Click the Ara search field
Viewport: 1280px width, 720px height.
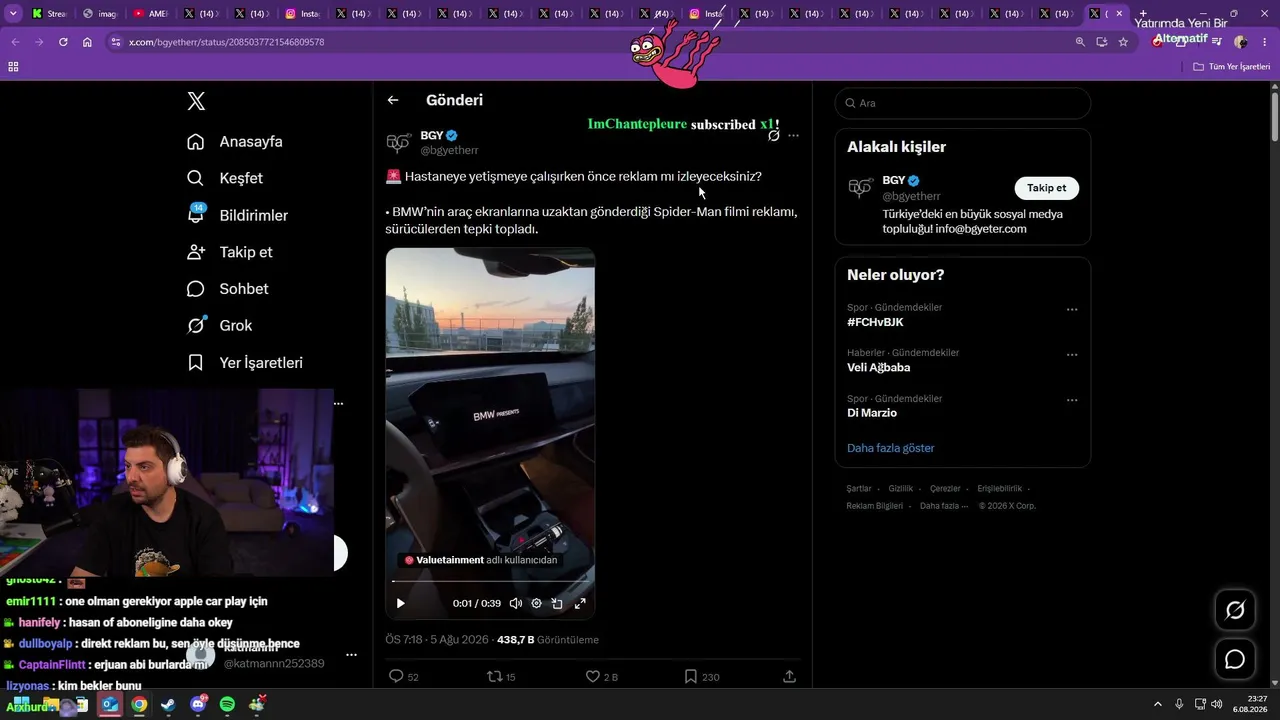pyautogui.click(x=963, y=103)
